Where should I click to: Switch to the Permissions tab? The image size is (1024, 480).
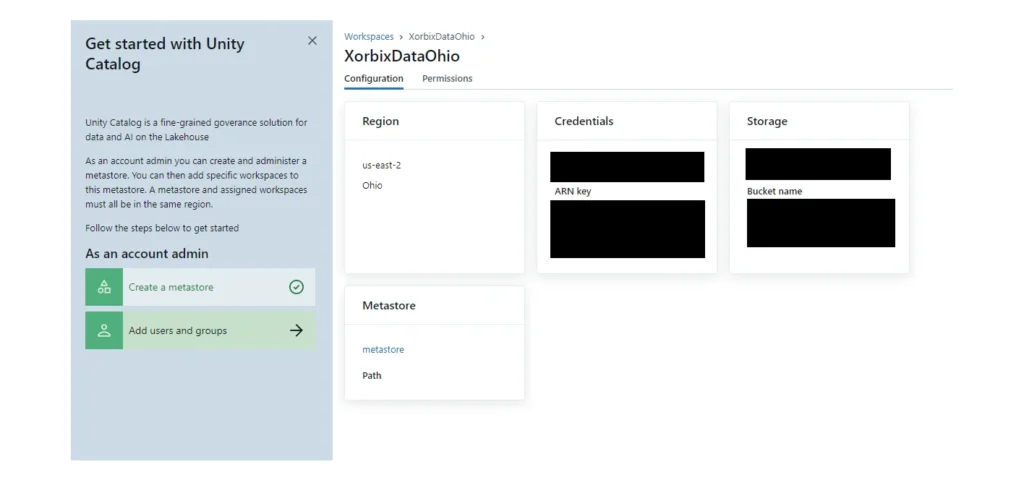(x=447, y=78)
